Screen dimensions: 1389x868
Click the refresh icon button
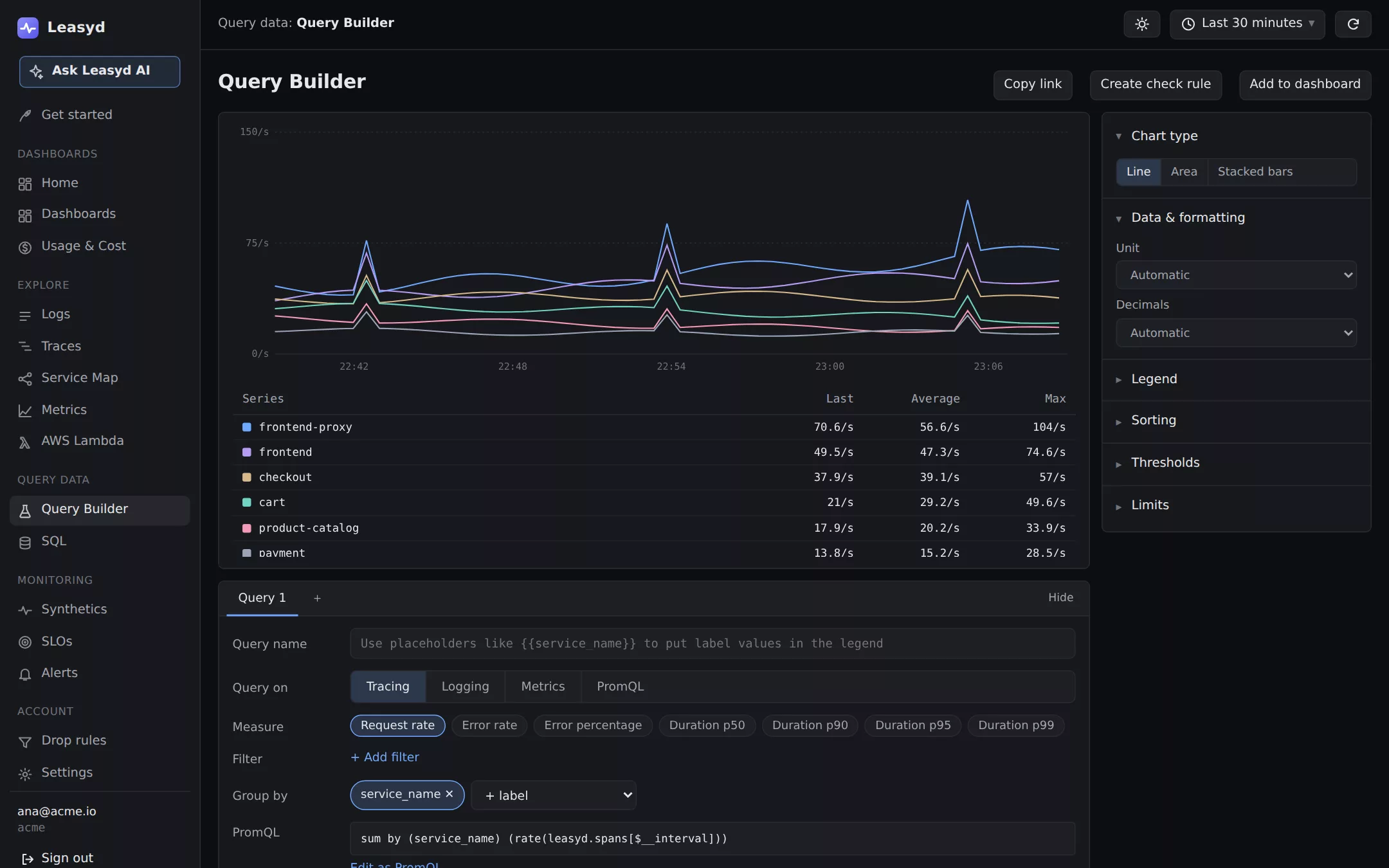[1353, 24]
